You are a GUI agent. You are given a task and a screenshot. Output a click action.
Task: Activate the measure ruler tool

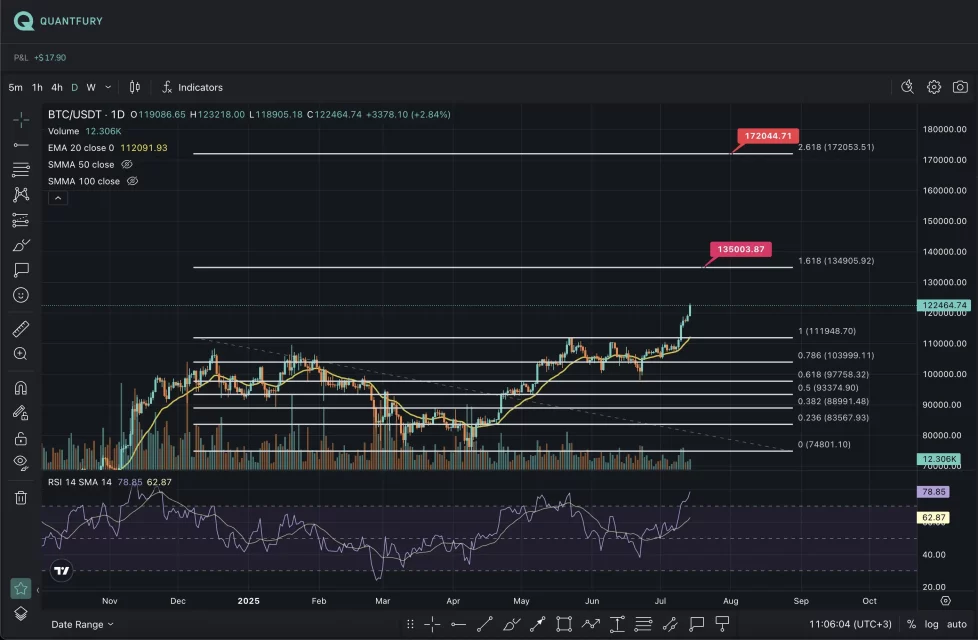coord(20,328)
